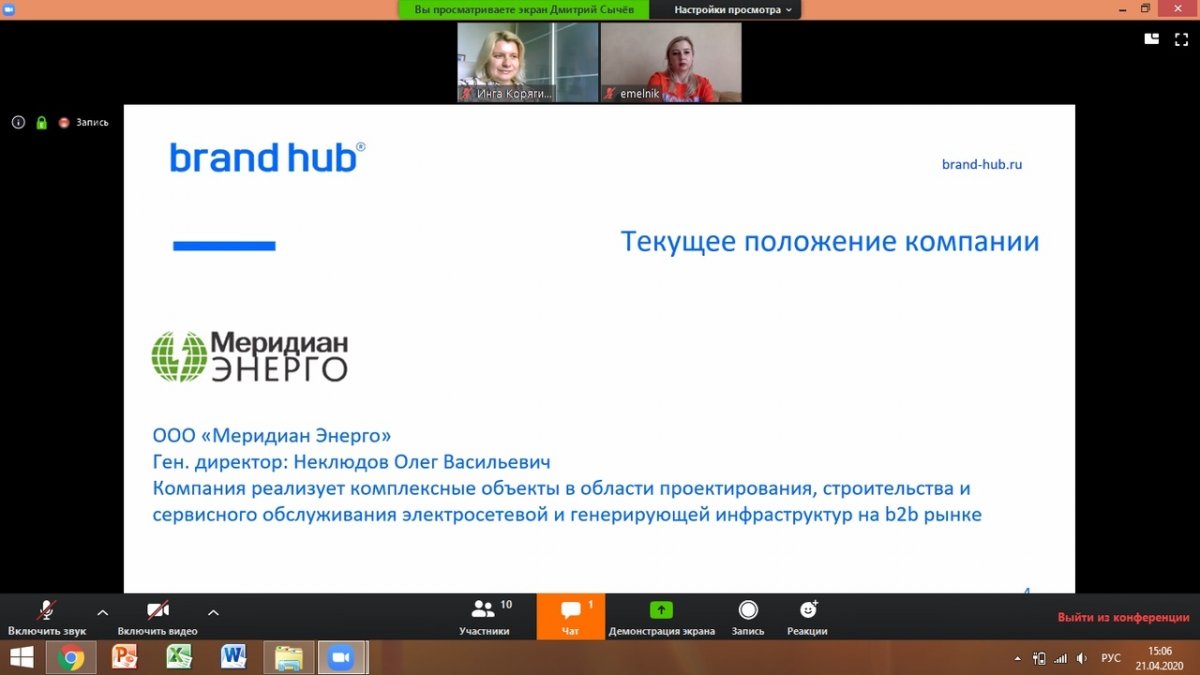The height and width of the screenshot is (675, 1200).
Task: Click the green encryption lock icon
Action: tap(40, 122)
